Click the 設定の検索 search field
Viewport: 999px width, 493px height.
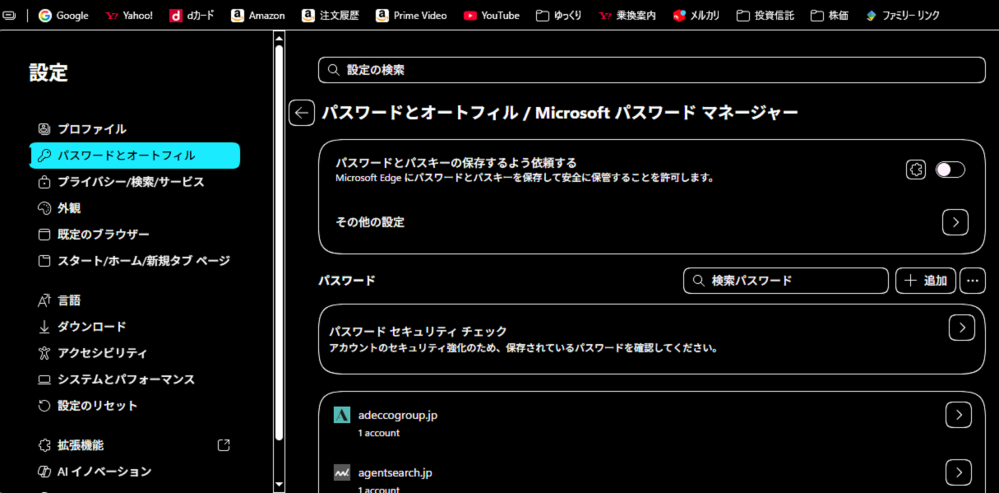click(x=651, y=70)
